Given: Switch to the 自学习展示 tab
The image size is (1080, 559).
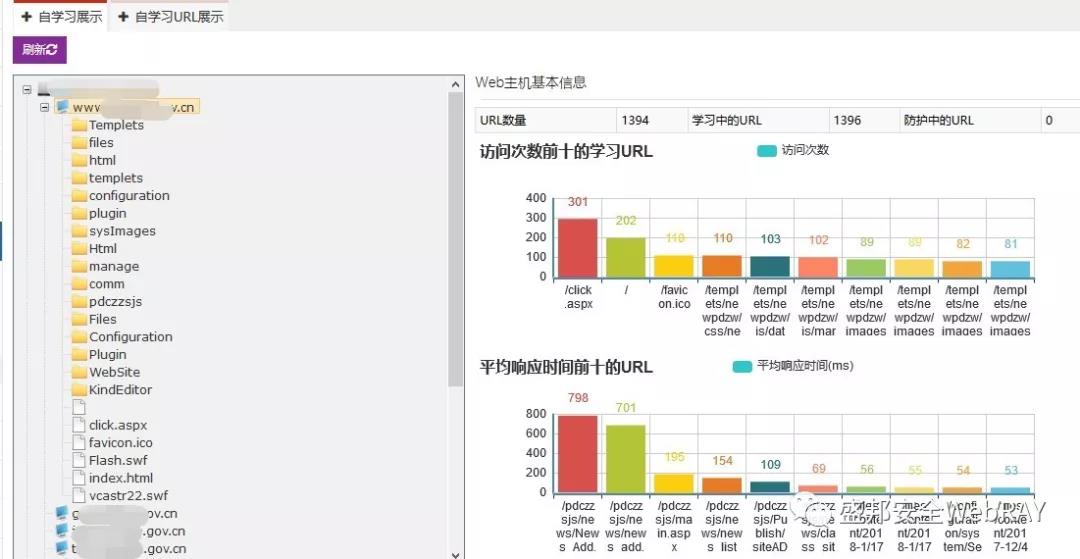Looking at the screenshot, I should pyautogui.click(x=61, y=17).
